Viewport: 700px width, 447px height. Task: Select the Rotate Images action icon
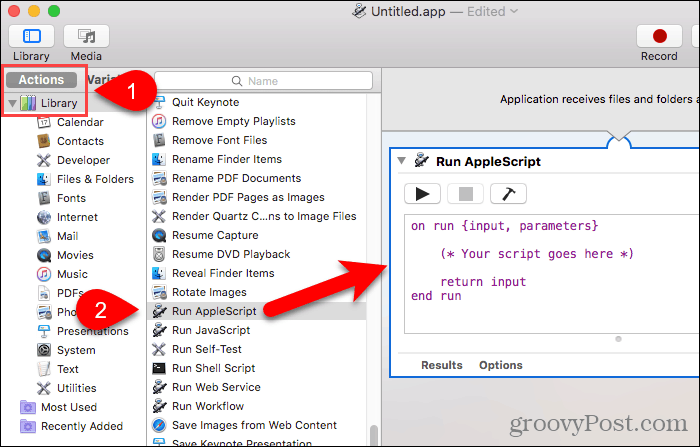(159, 292)
